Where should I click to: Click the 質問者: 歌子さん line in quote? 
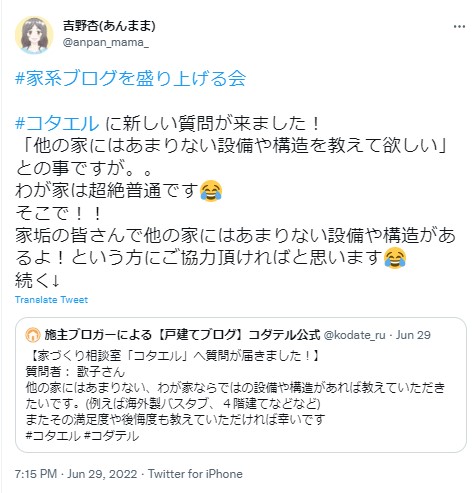tap(75, 372)
